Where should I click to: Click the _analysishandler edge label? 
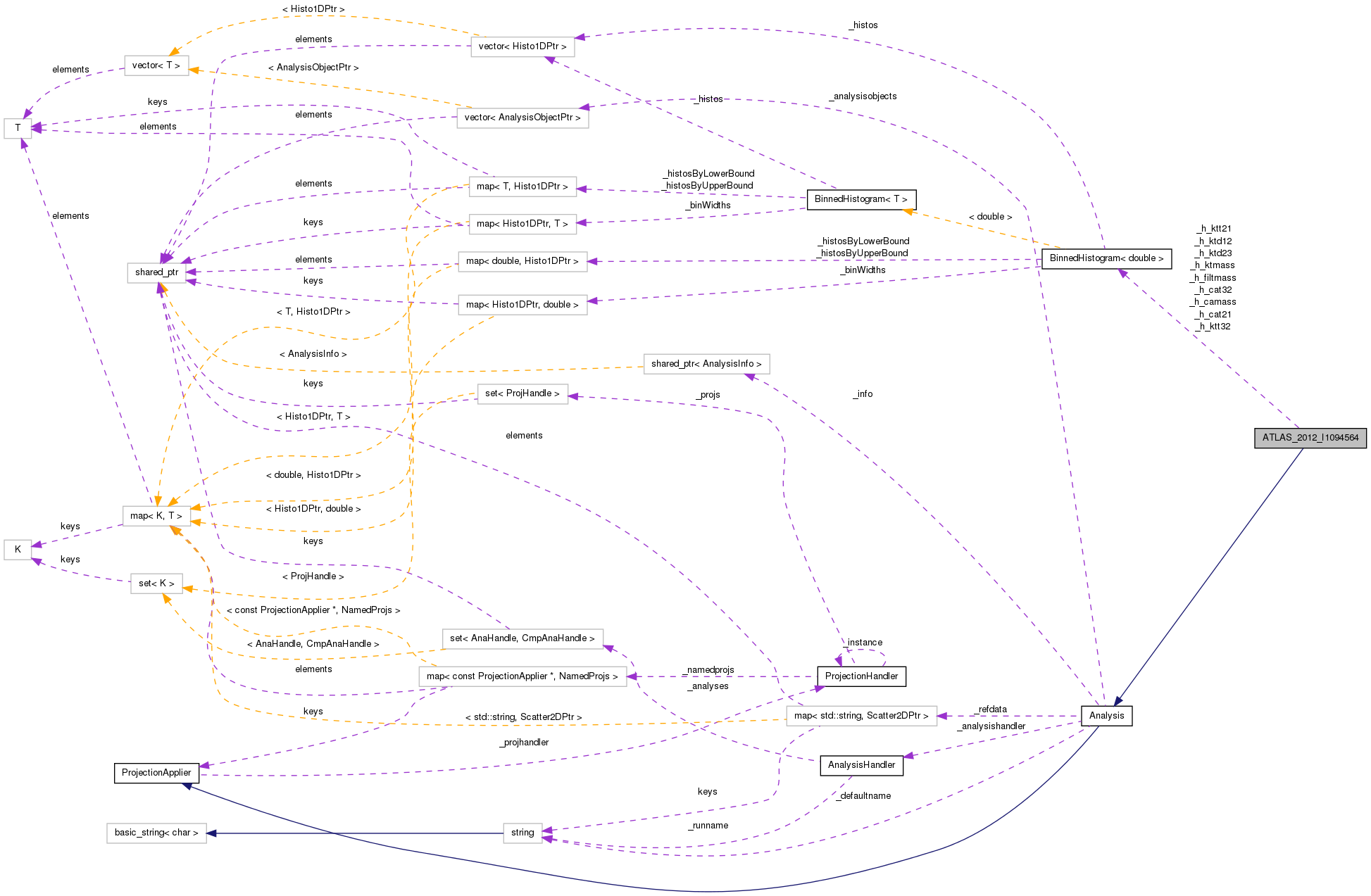click(991, 726)
